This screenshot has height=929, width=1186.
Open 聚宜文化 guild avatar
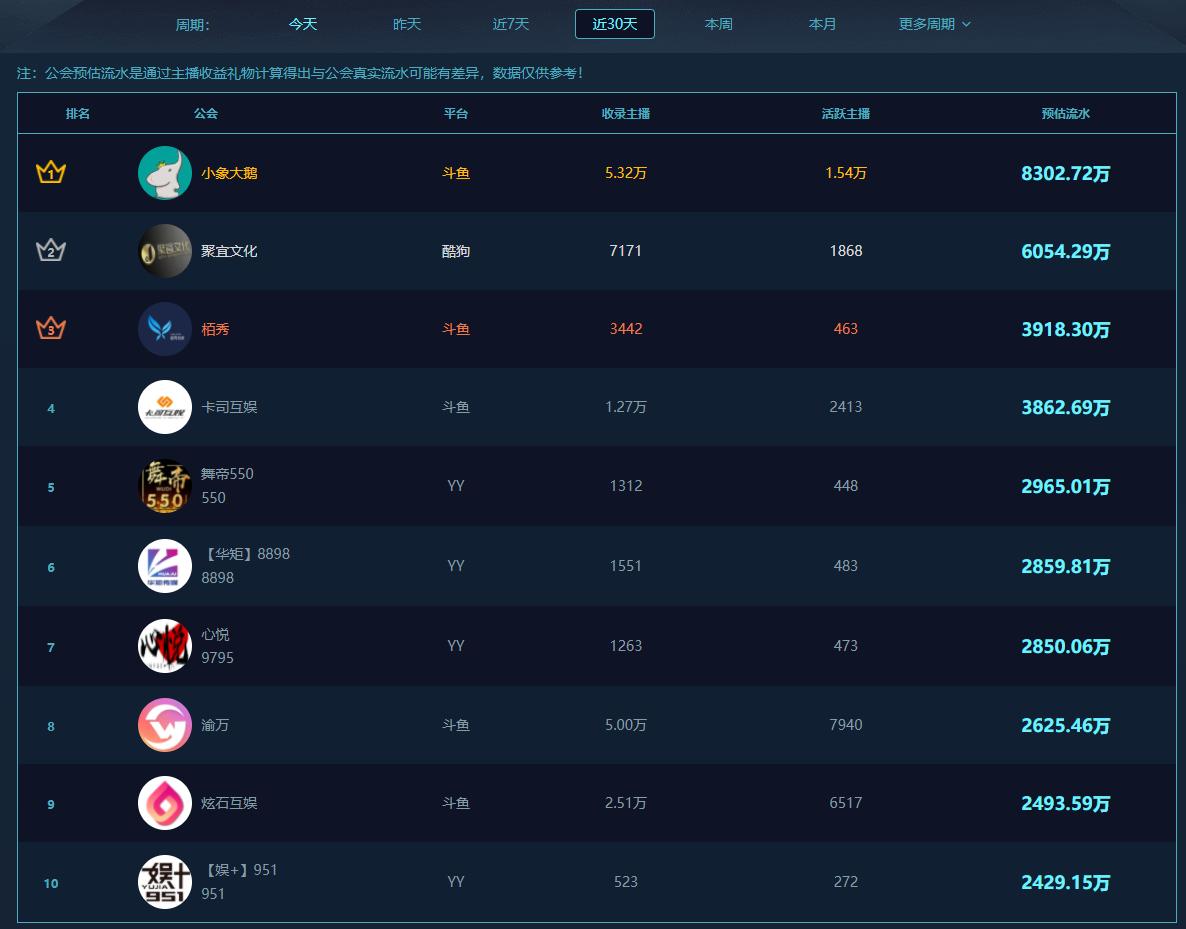[165, 250]
